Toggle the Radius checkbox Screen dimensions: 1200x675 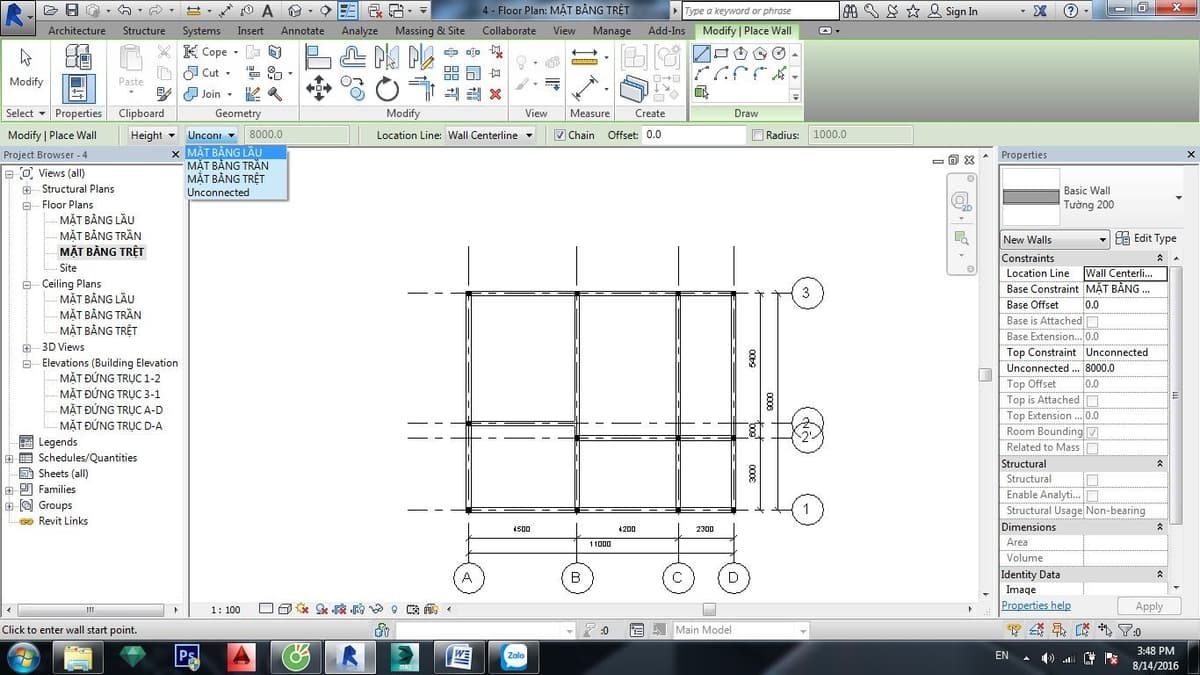coord(757,135)
